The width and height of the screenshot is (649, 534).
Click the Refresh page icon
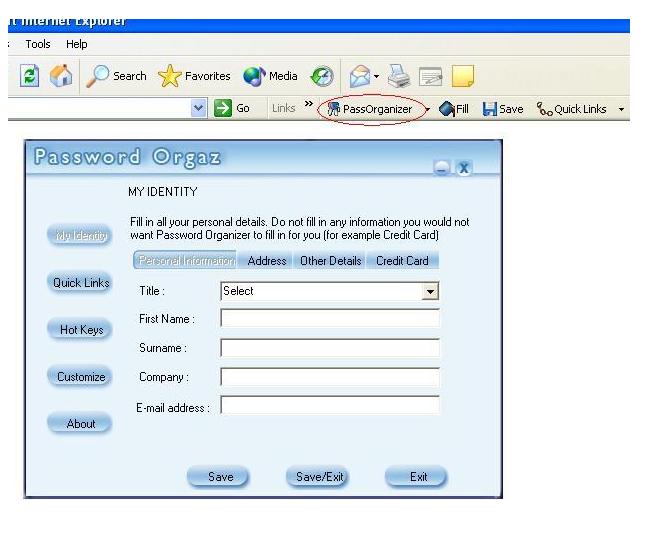pyautogui.click(x=29, y=76)
